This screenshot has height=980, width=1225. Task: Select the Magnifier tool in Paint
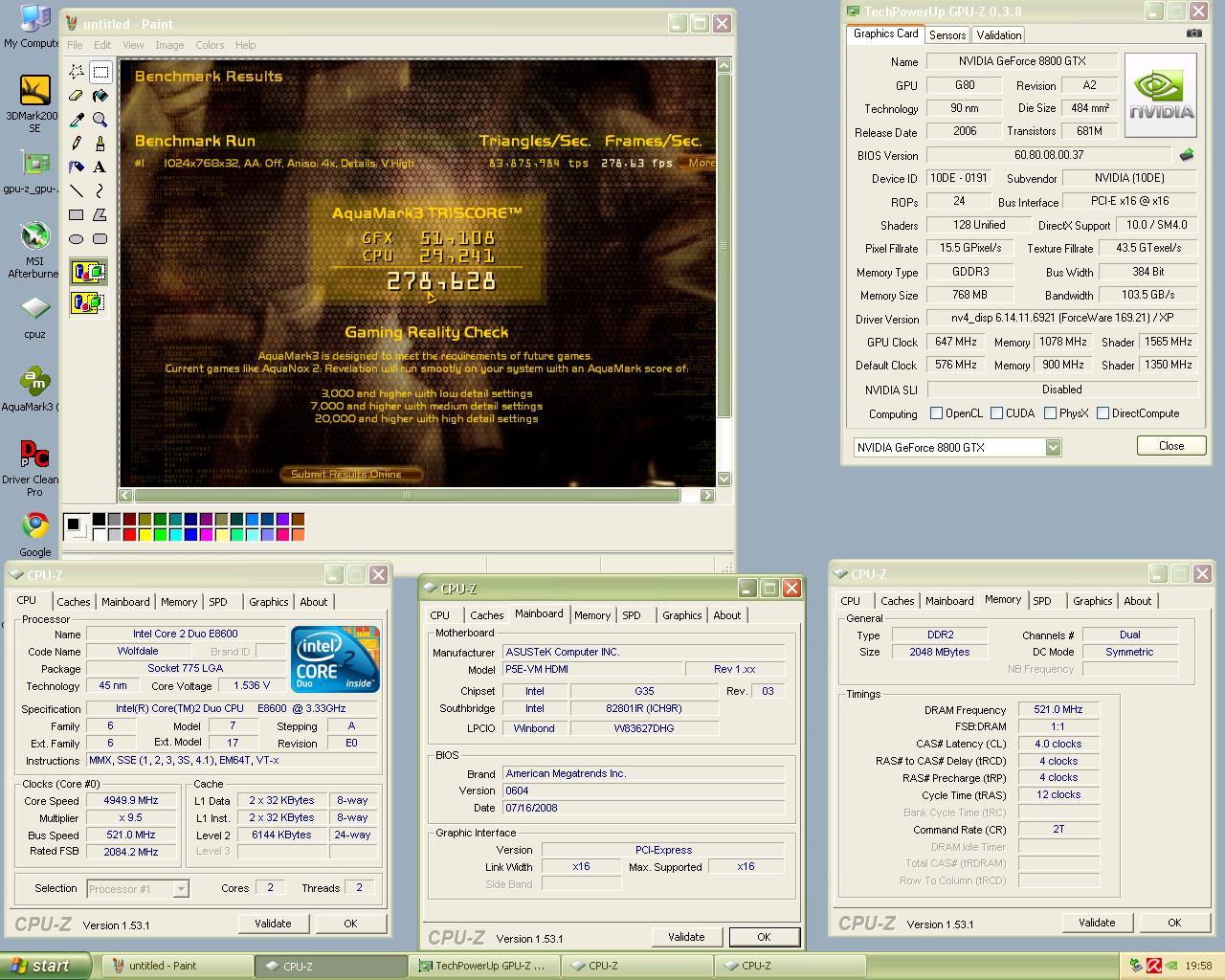point(100,120)
